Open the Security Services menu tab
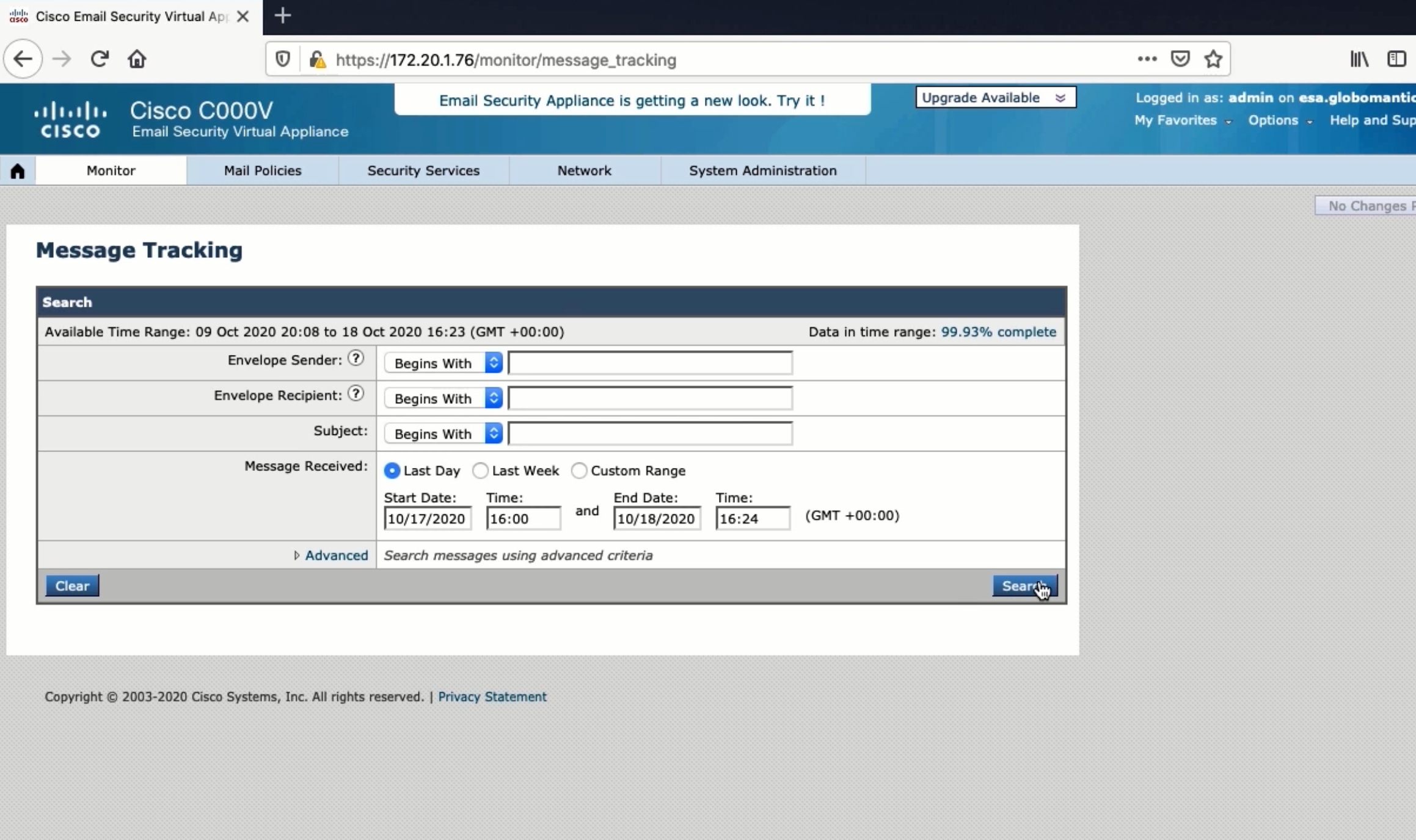 pos(423,170)
